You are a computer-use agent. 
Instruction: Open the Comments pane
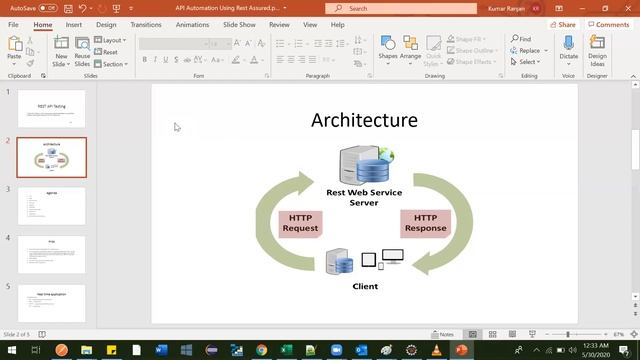tap(609, 24)
